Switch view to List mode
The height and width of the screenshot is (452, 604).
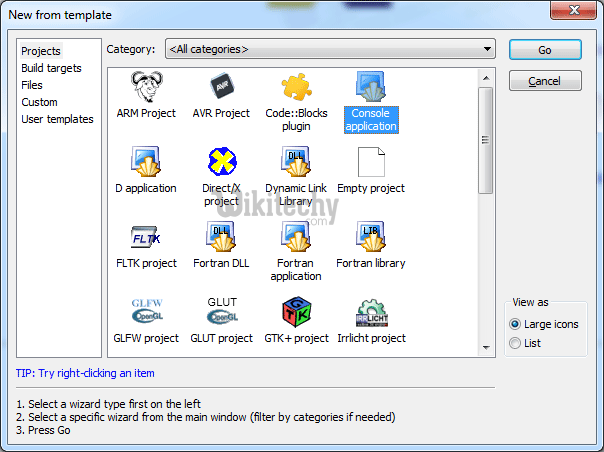click(x=515, y=343)
